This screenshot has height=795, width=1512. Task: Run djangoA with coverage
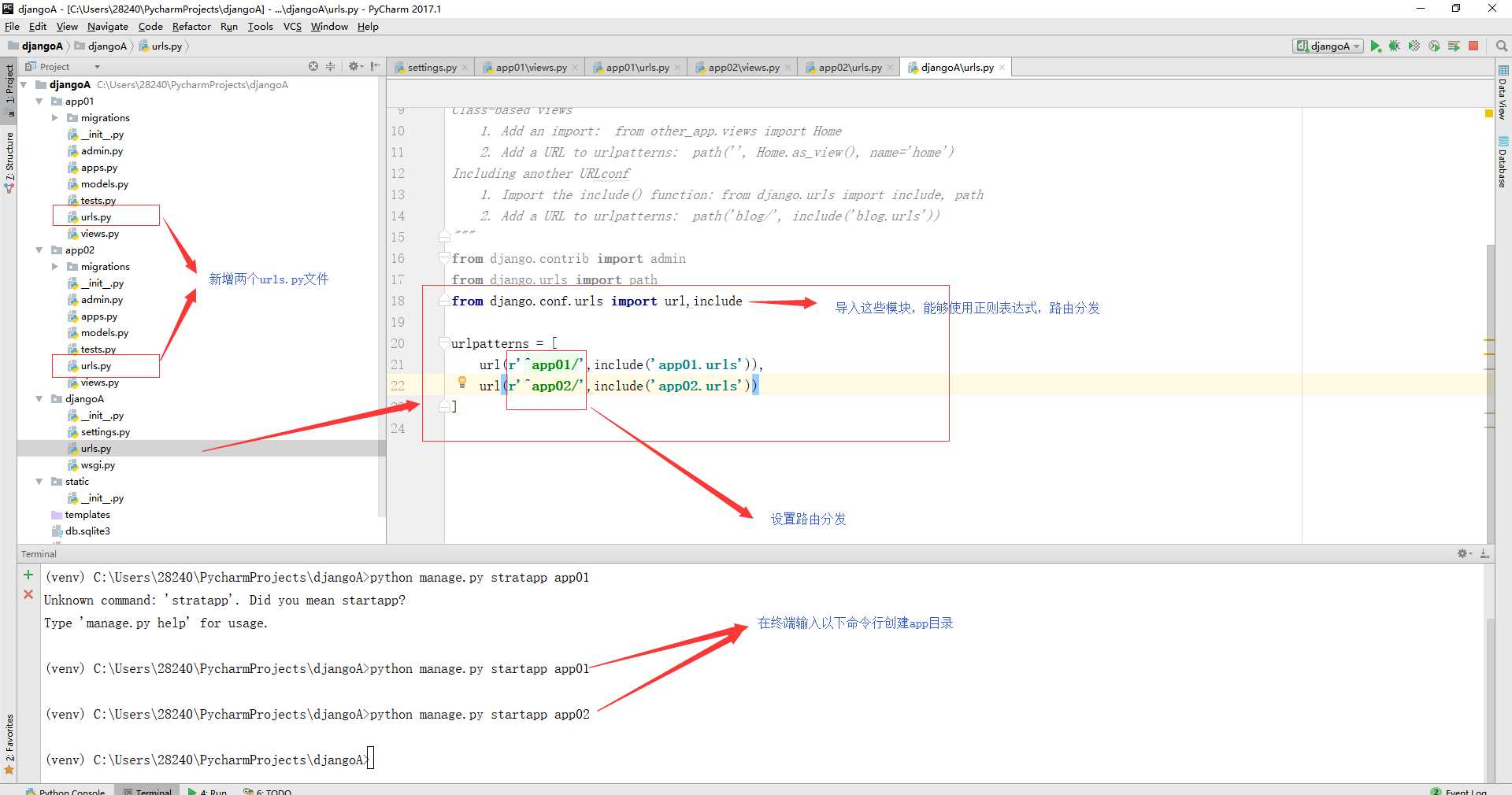1414,46
